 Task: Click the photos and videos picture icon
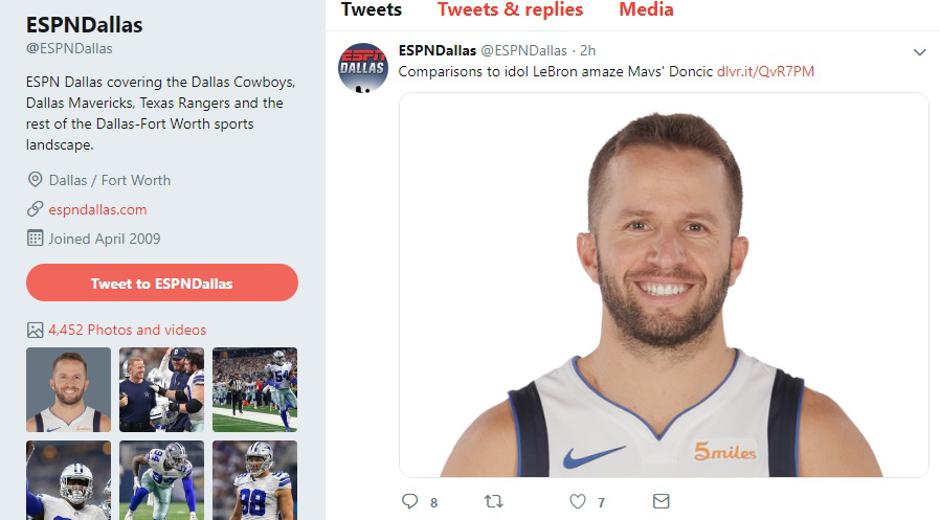(35, 330)
